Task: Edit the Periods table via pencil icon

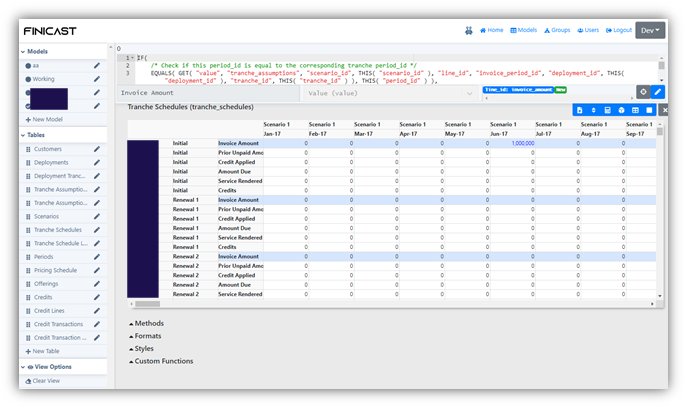Action: point(97,257)
